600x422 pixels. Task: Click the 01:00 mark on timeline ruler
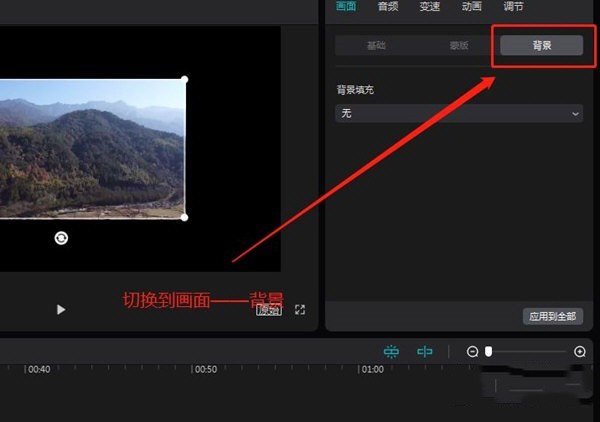(371, 370)
